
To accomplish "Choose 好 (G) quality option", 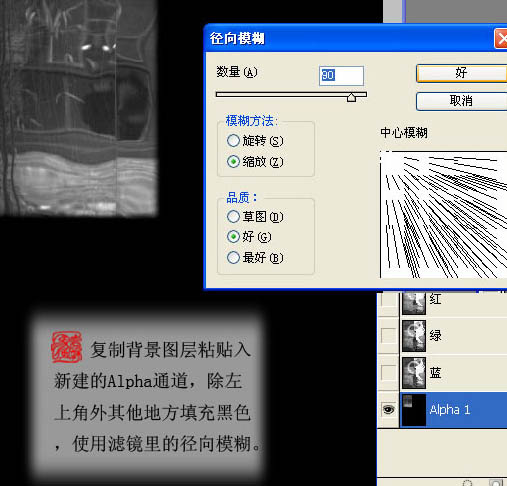I will coord(233,237).
